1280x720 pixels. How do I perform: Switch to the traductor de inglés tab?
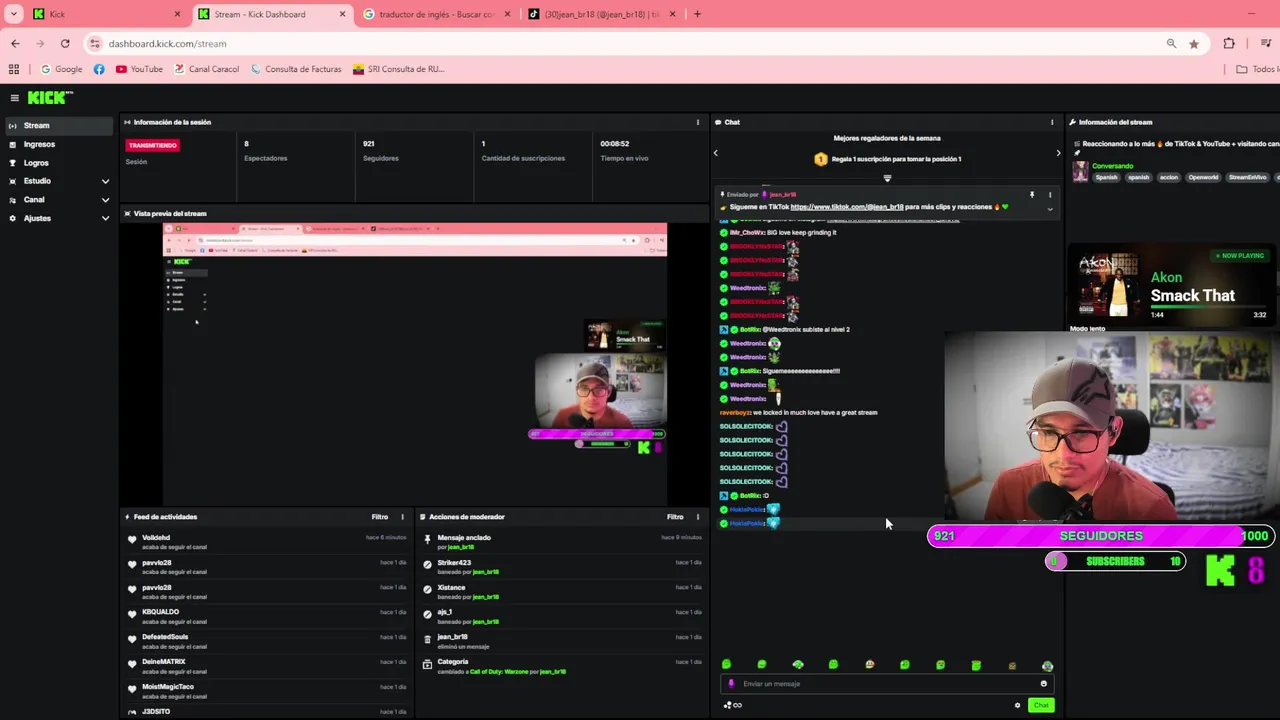pyautogui.click(x=437, y=14)
